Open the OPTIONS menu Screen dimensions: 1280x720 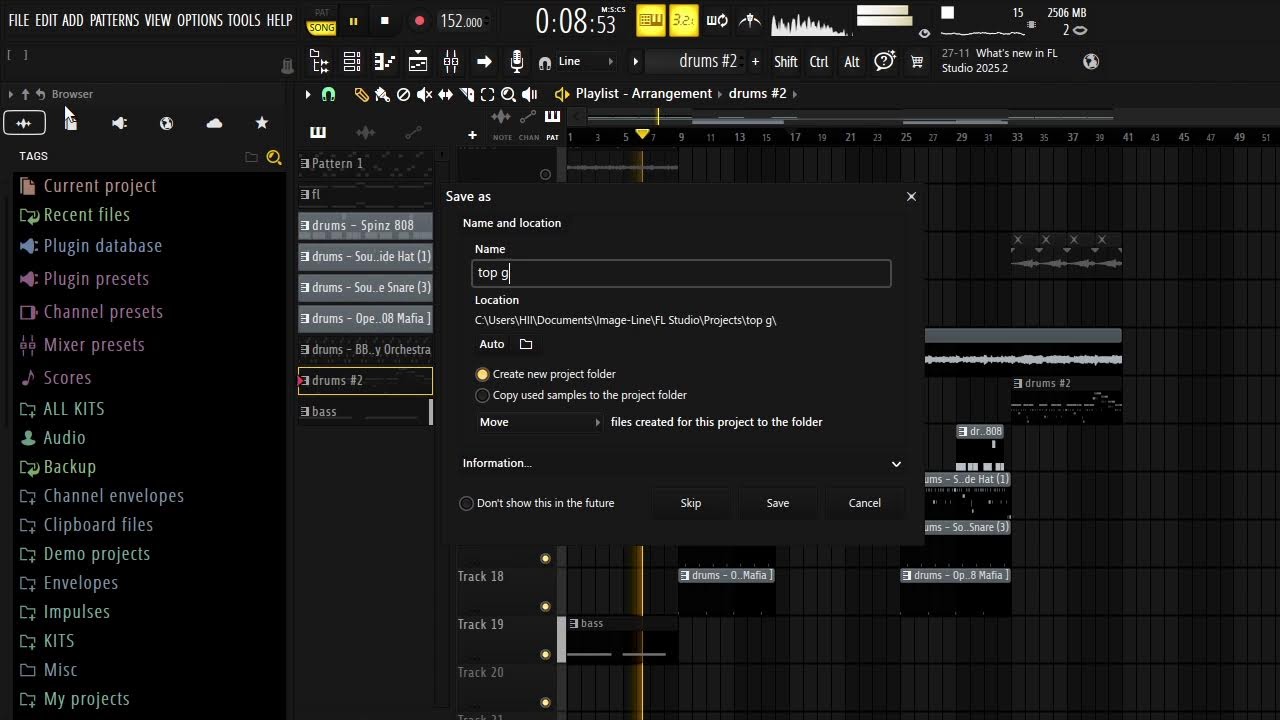click(x=199, y=20)
